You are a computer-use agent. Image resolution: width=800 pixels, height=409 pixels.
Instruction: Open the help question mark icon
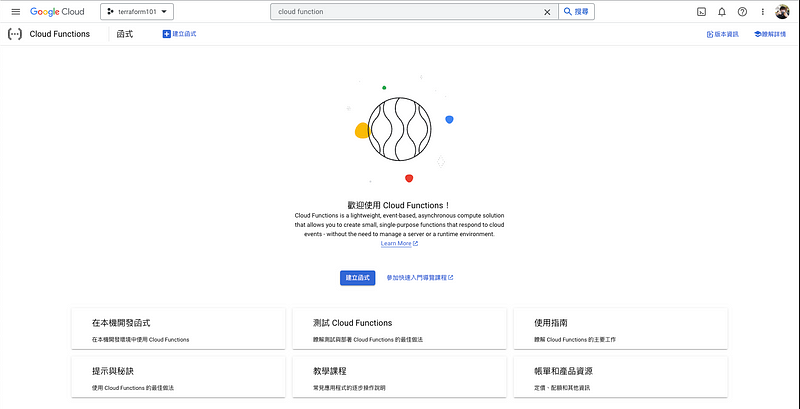point(742,12)
